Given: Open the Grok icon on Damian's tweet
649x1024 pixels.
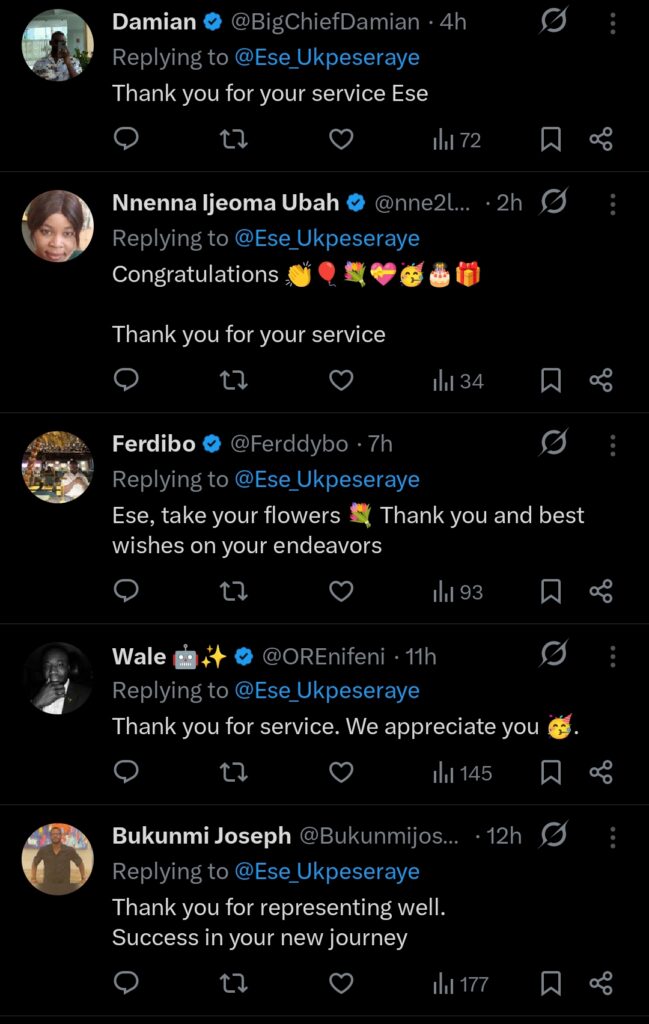Looking at the screenshot, I should pos(553,22).
